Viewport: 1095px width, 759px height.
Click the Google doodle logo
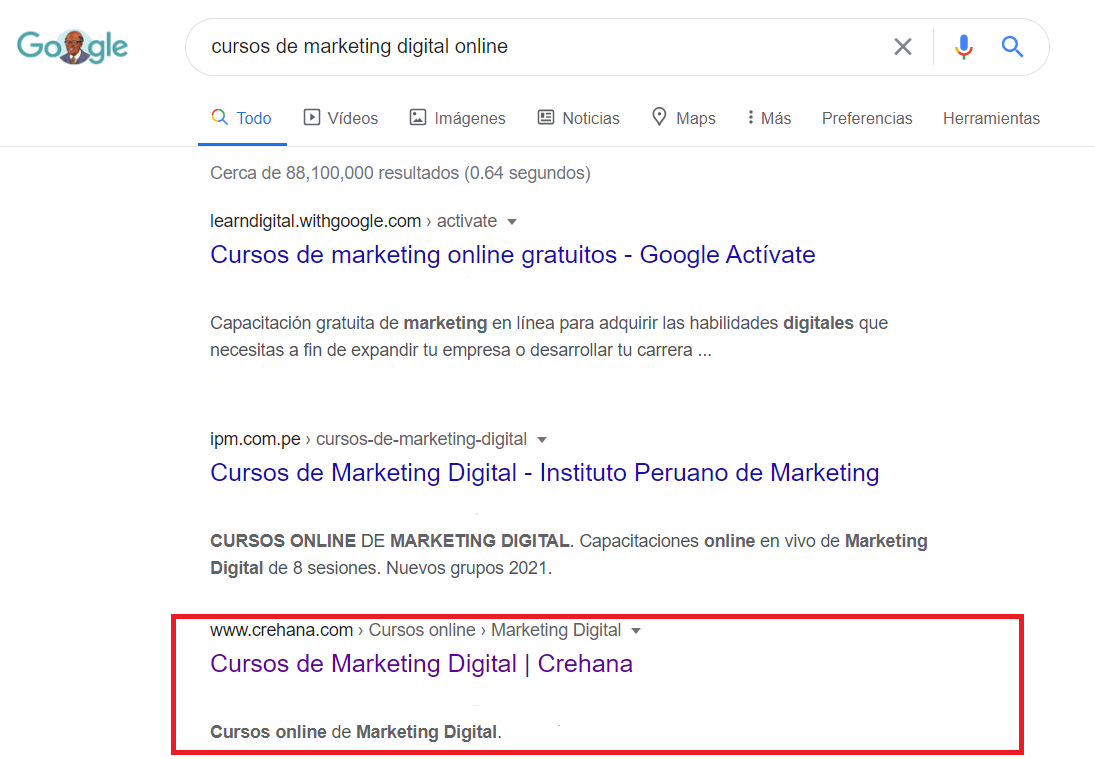[x=72, y=46]
